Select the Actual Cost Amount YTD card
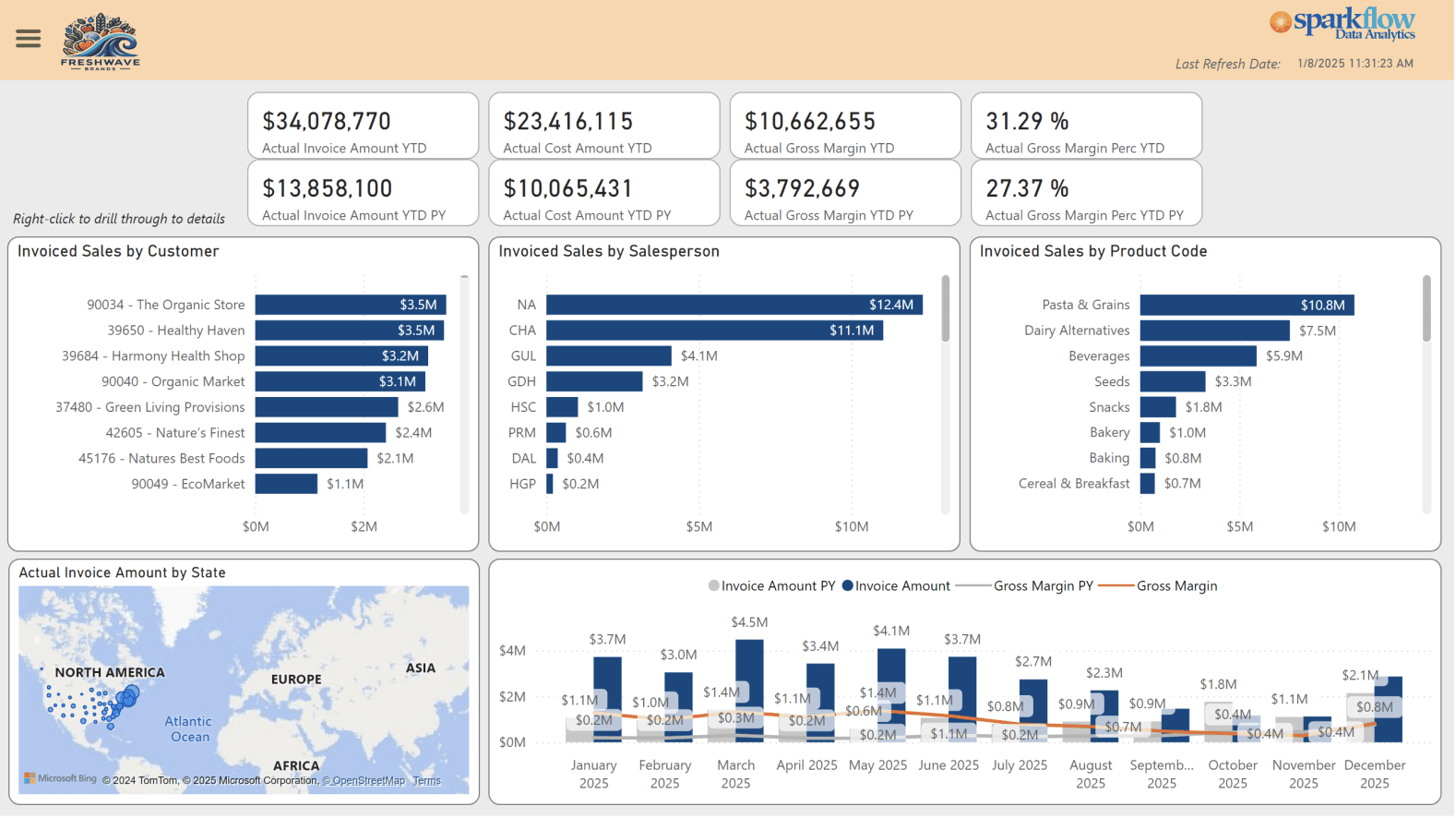1456x818 pixels. 604,126
